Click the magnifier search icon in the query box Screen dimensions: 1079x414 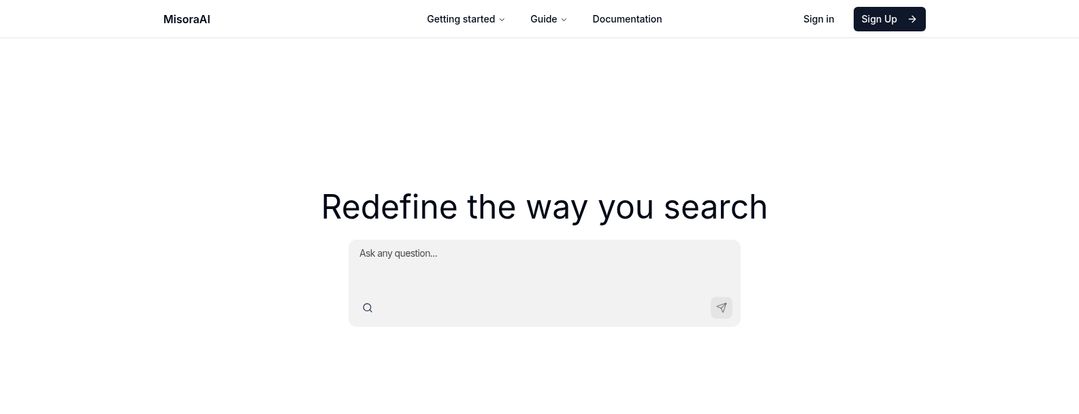[367, 308]
